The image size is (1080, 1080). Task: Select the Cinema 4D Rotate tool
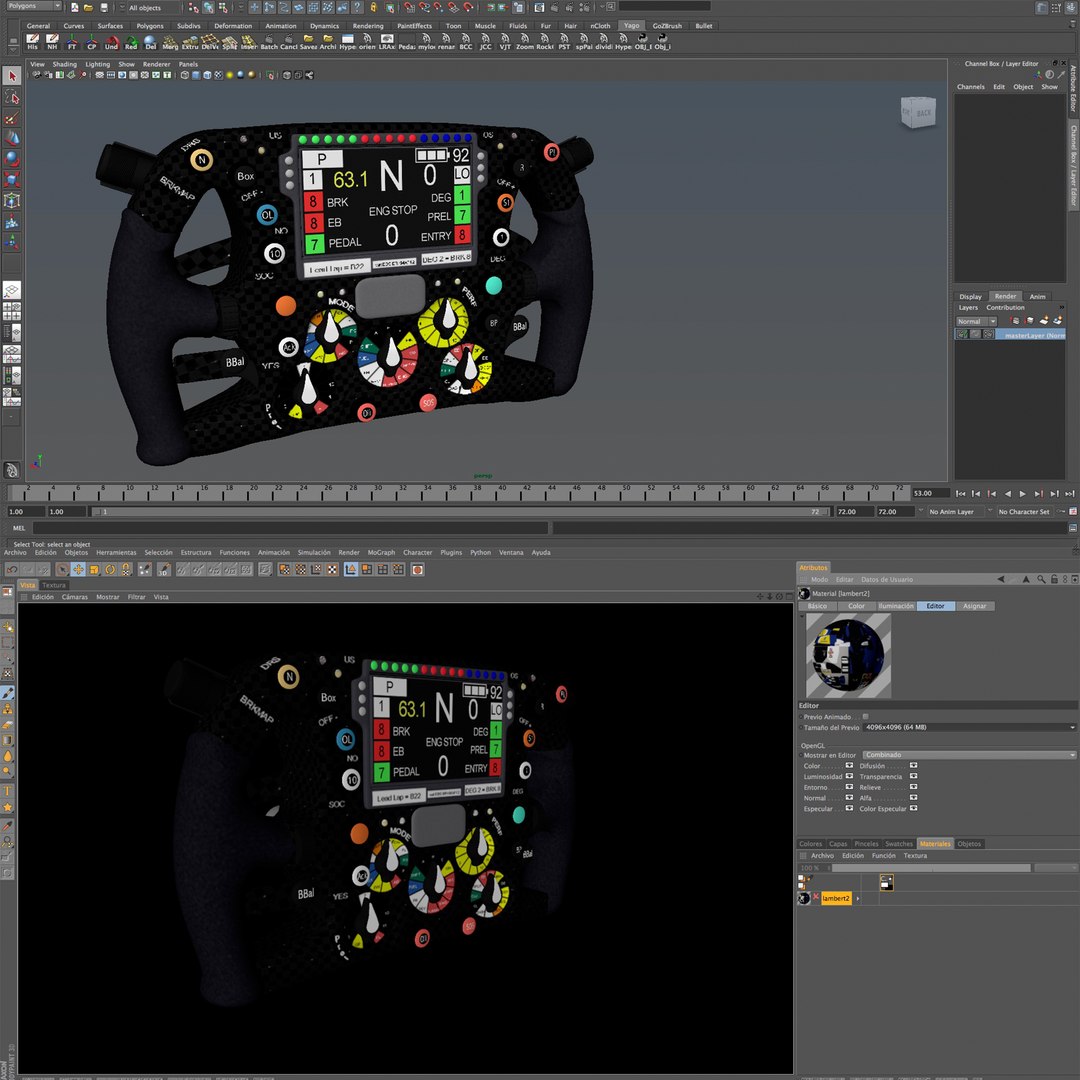pos(110,570)
